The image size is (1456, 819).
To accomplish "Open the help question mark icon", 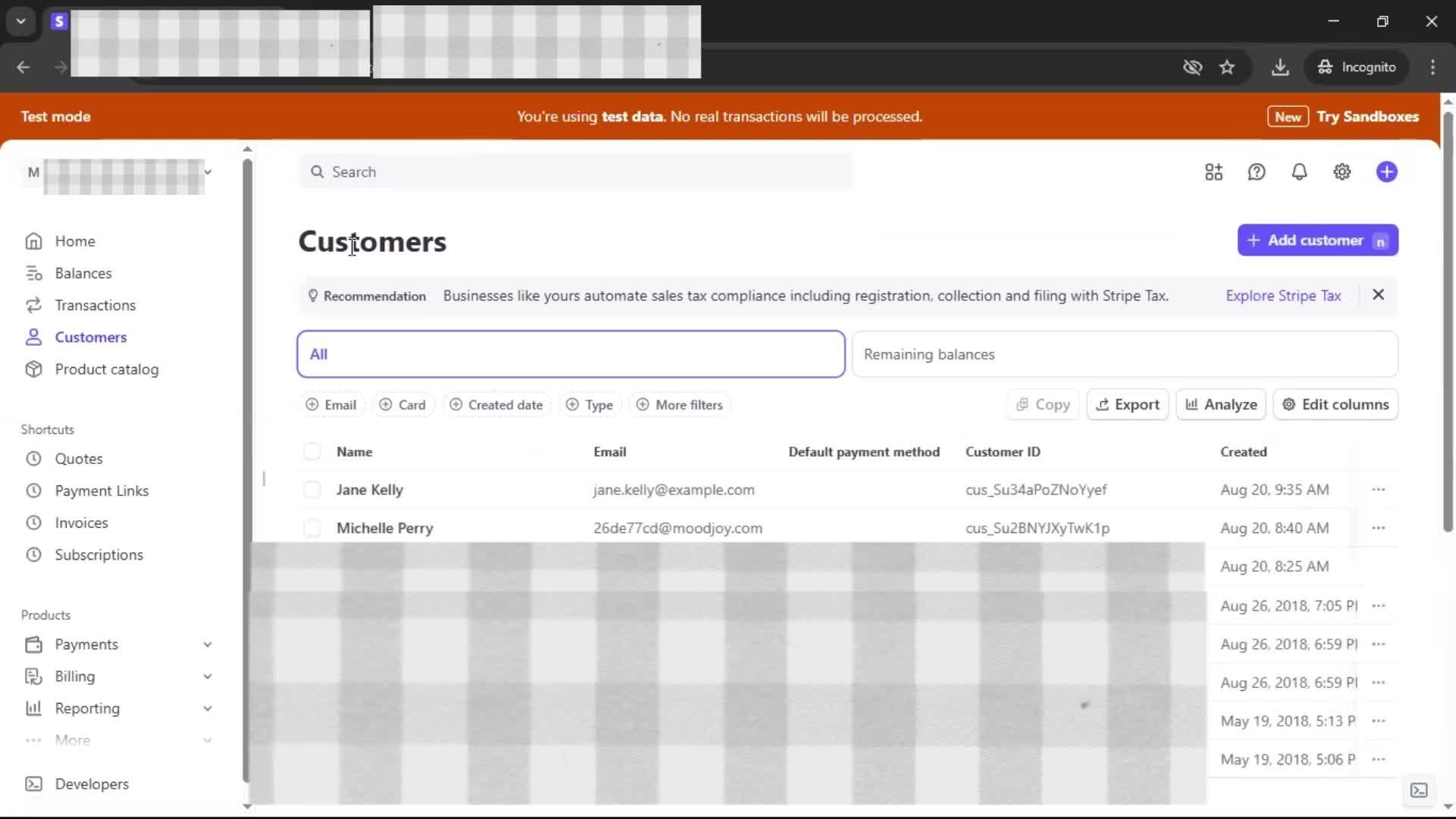I will (1257, 172).
